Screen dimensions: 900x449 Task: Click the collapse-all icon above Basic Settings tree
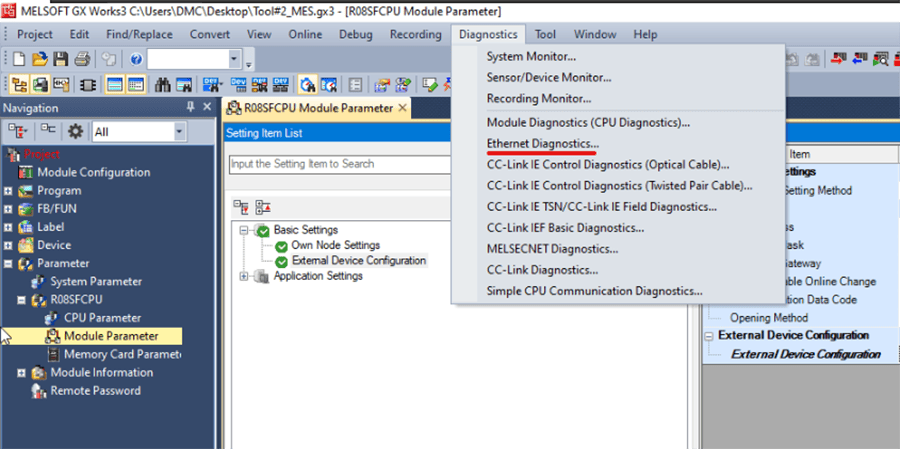click(x=262, y=207)
